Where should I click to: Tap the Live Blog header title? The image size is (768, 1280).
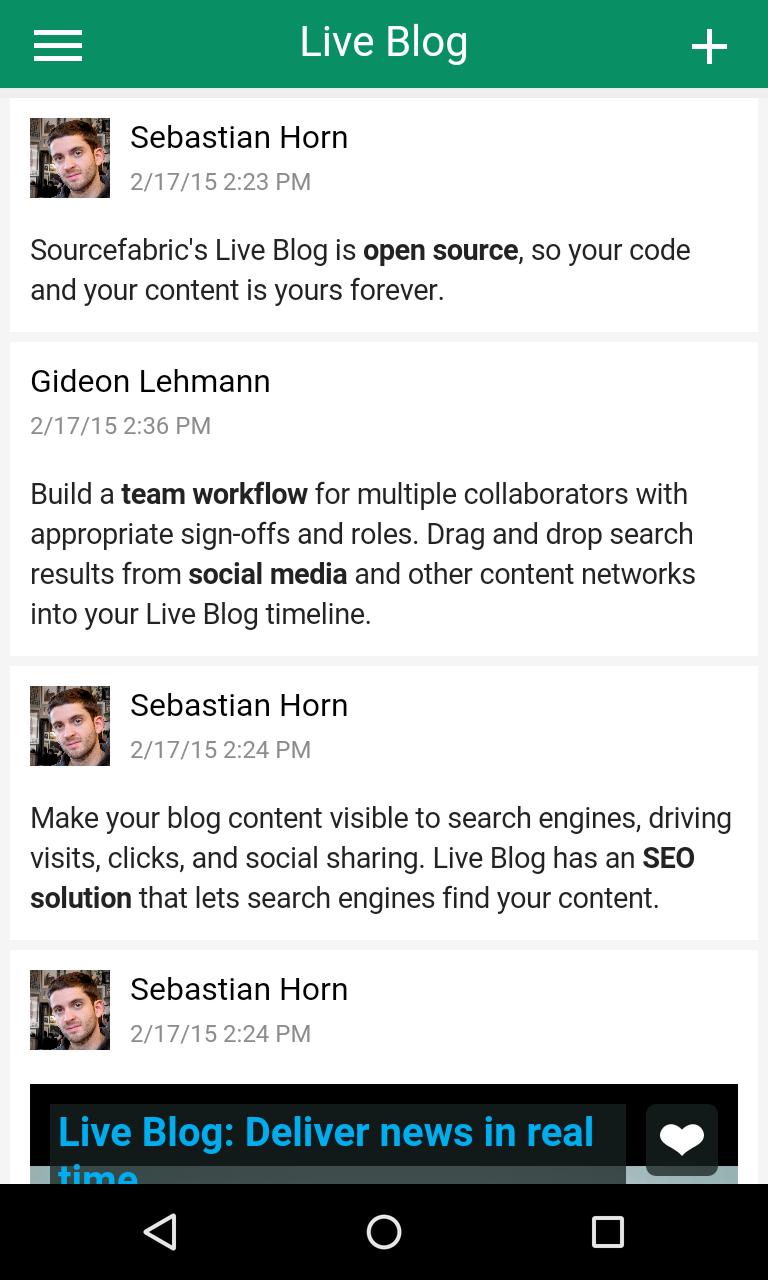(x=384, y=42)
